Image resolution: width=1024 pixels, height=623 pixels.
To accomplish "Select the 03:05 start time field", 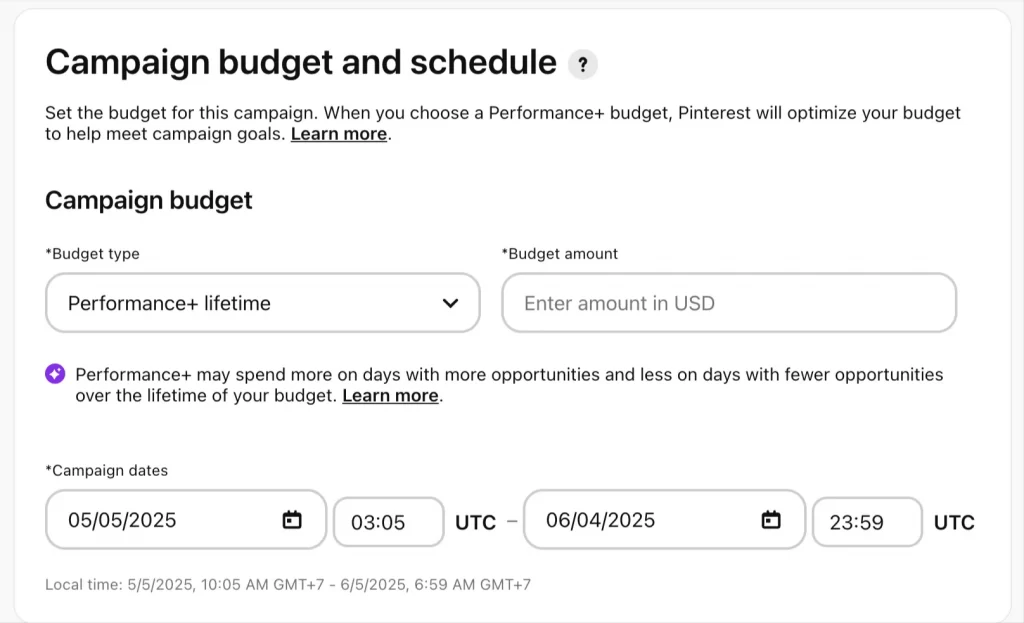I will pyautogui.click(x=389, y=522).
